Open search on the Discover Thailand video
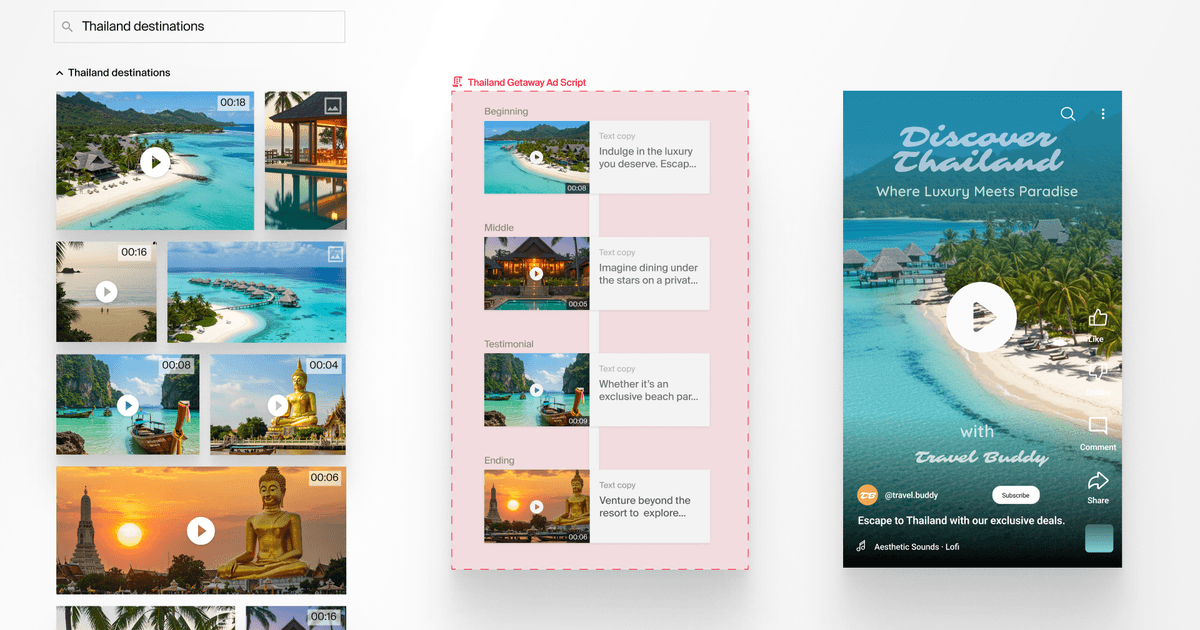This screenshot has width=1200, height=630. [1067, 114]
